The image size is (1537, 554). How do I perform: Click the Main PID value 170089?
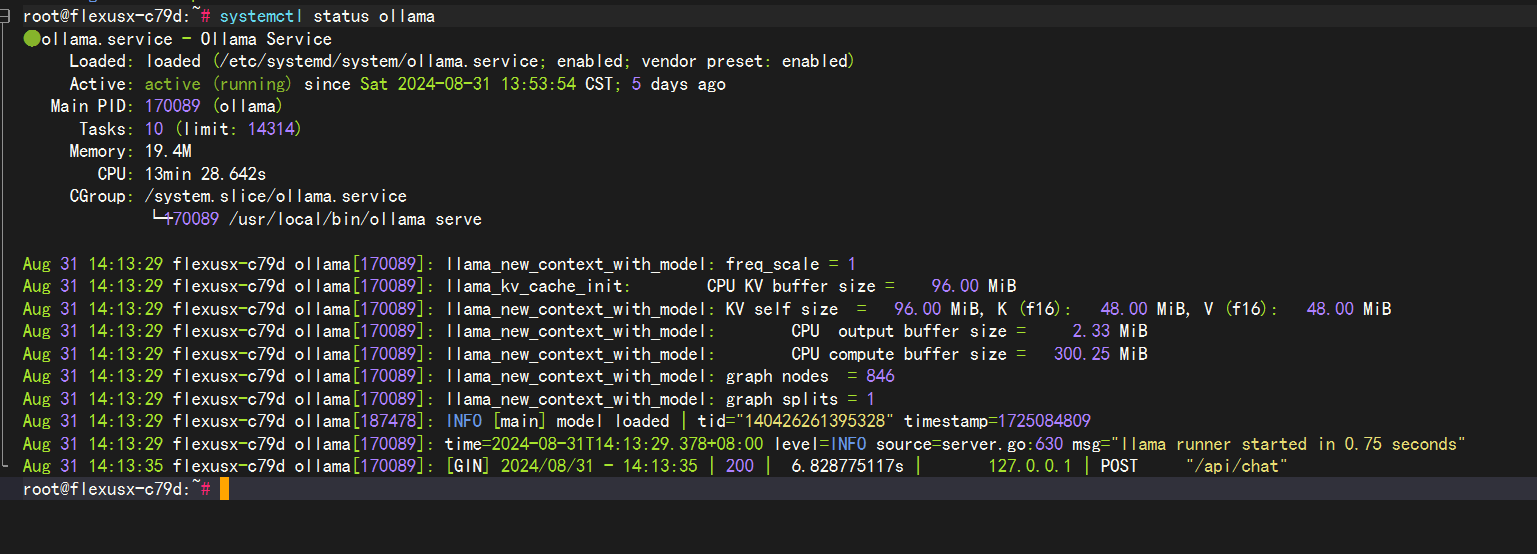coord(172,106)
